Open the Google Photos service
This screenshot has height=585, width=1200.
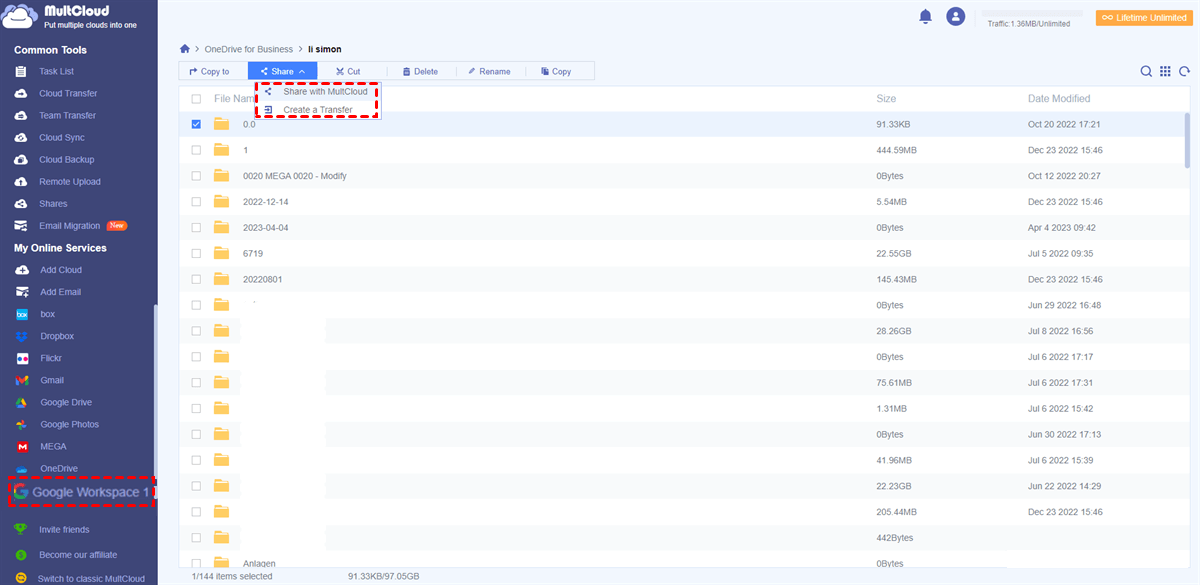70,424
